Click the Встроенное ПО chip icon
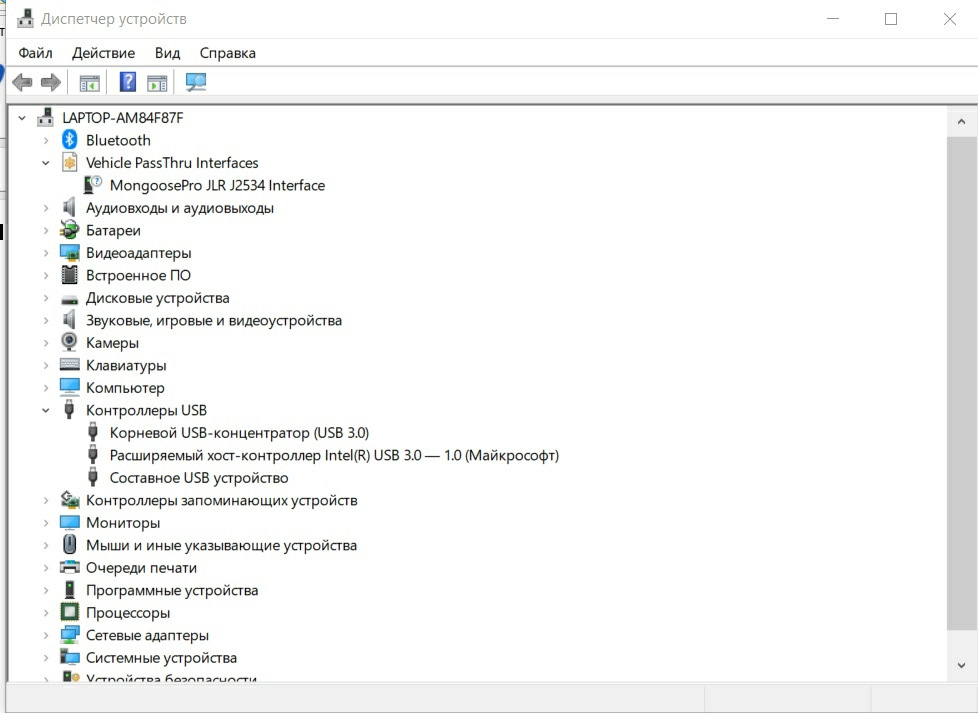Image resolution: width=978 pixels, height=713 pixels. click(x=69, y=275)
